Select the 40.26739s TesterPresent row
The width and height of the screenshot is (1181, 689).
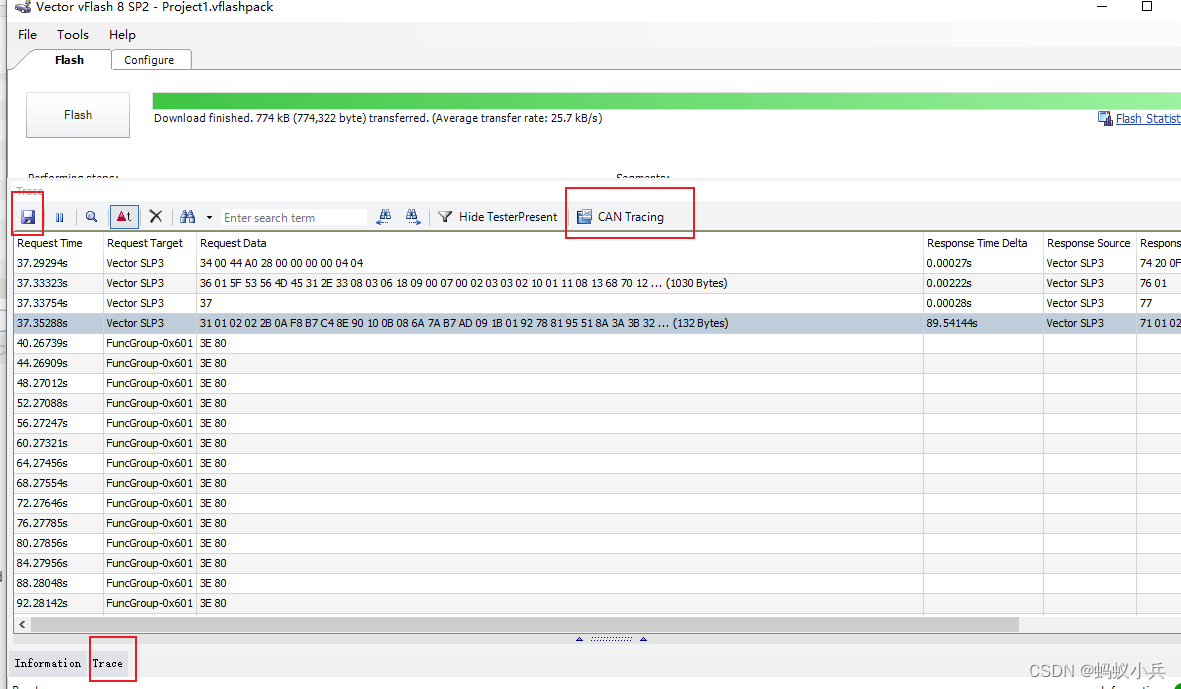(x=597, y=343)
